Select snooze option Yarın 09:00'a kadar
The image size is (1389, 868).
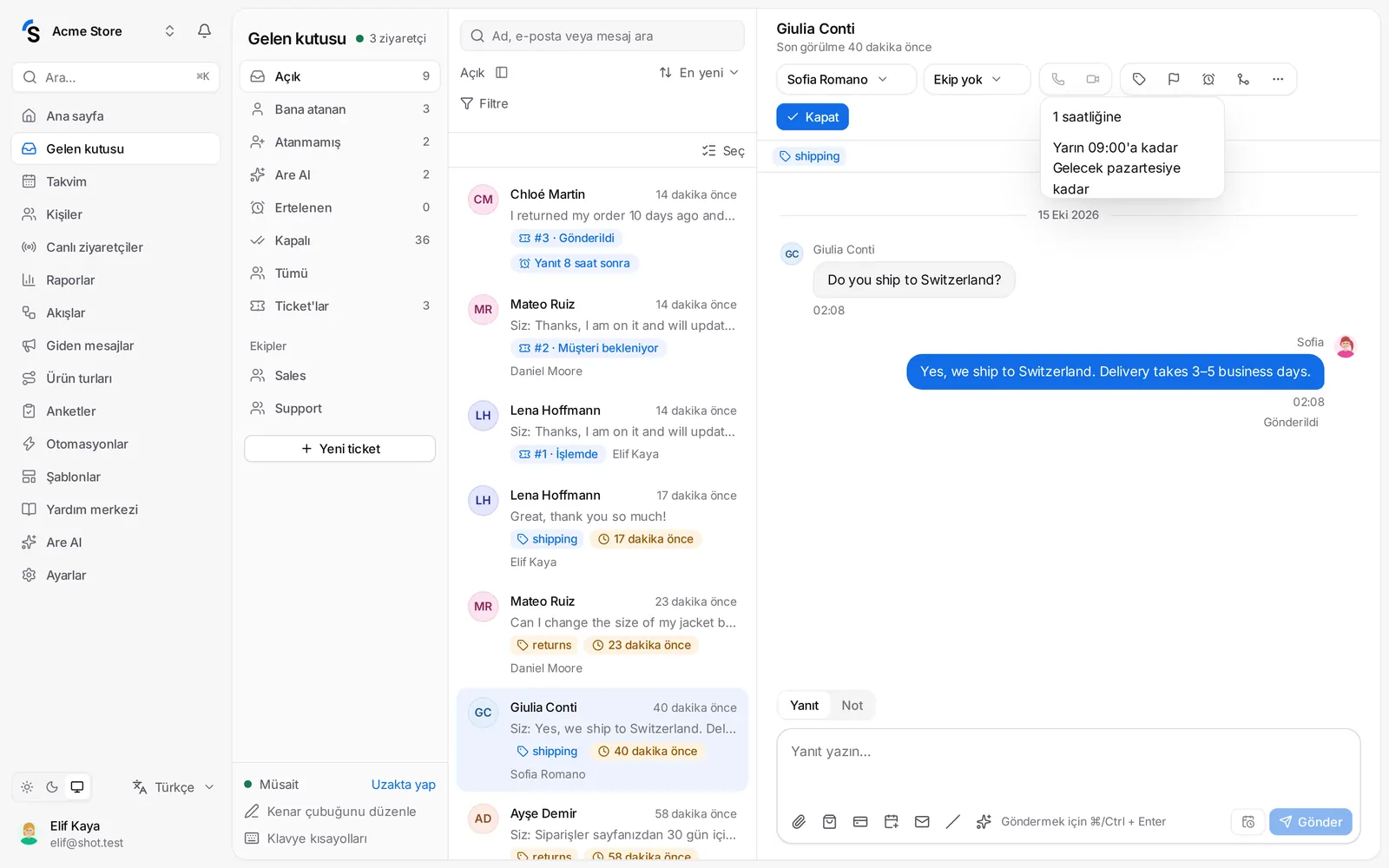(1132, 148)
